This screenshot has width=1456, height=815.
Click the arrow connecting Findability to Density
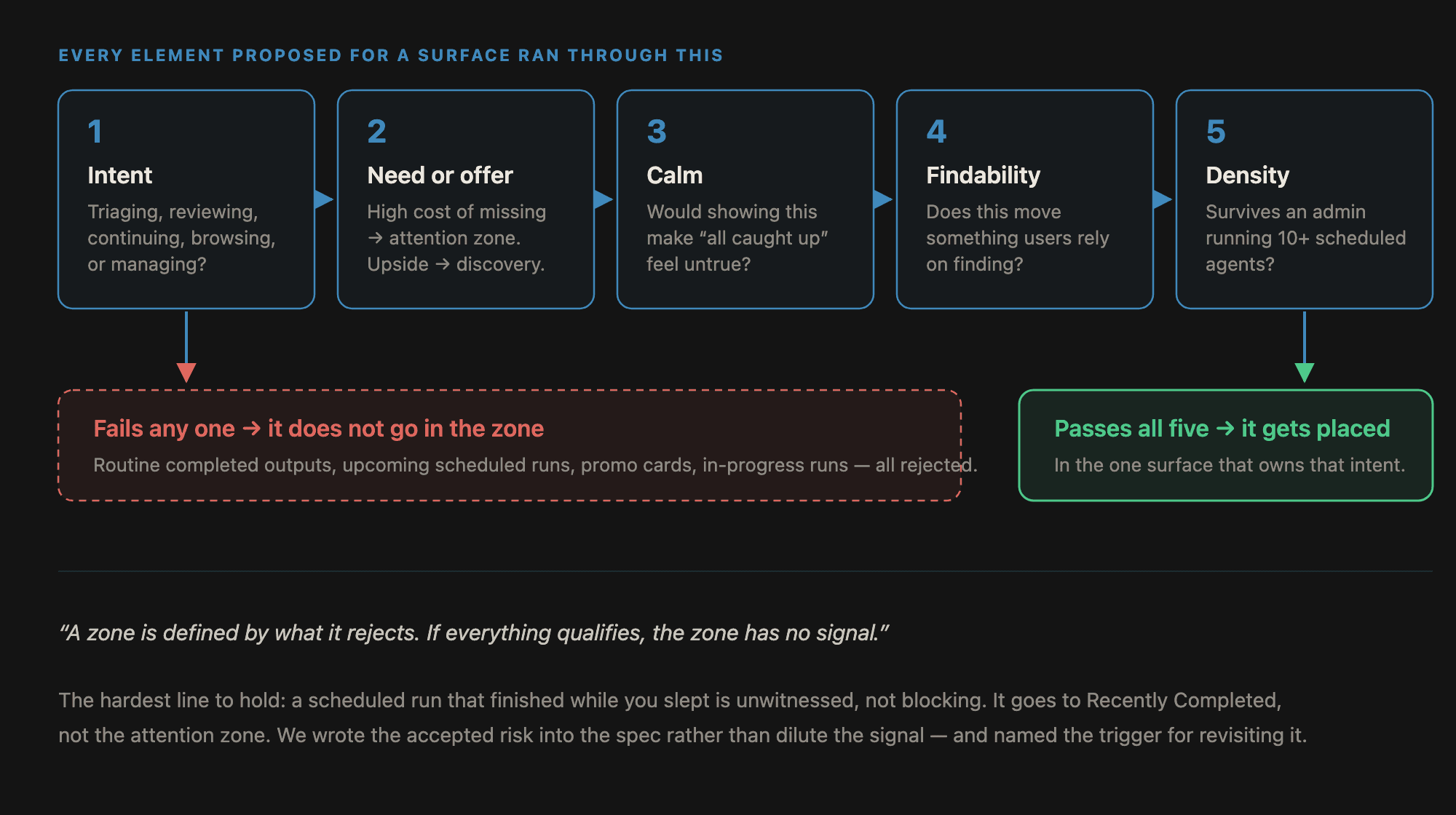1163,199
